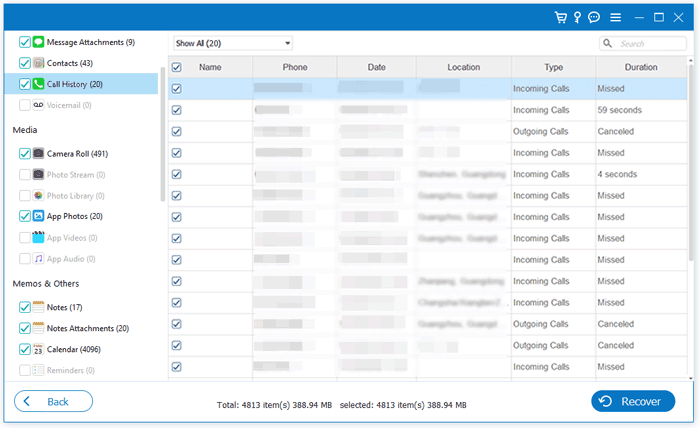Uncheck the Notes (17) checkbox

[x=25, y=307]
